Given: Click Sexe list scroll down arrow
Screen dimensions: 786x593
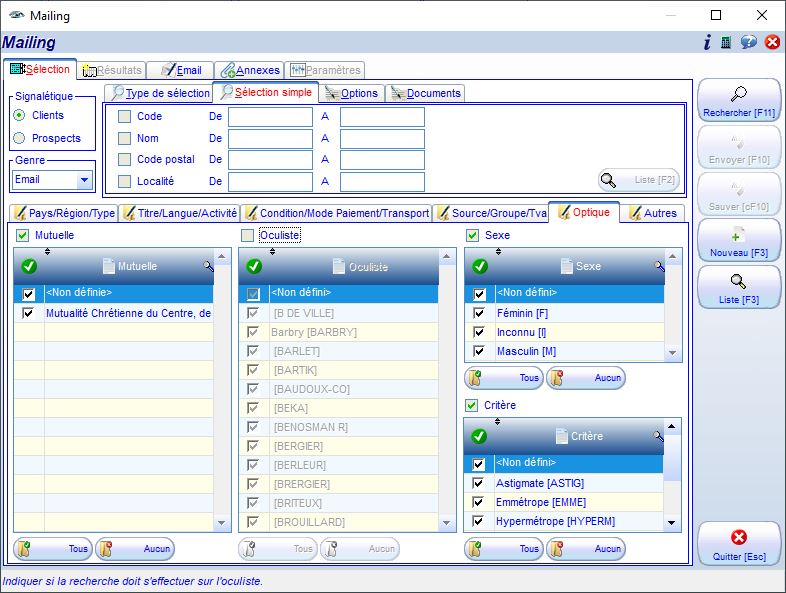Looking at the screenshot, I should point(672,353).
